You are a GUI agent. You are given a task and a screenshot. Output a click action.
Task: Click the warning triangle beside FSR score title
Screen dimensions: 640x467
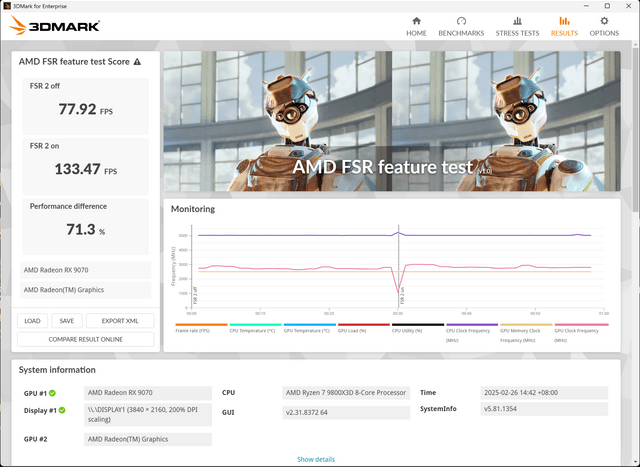137,62
